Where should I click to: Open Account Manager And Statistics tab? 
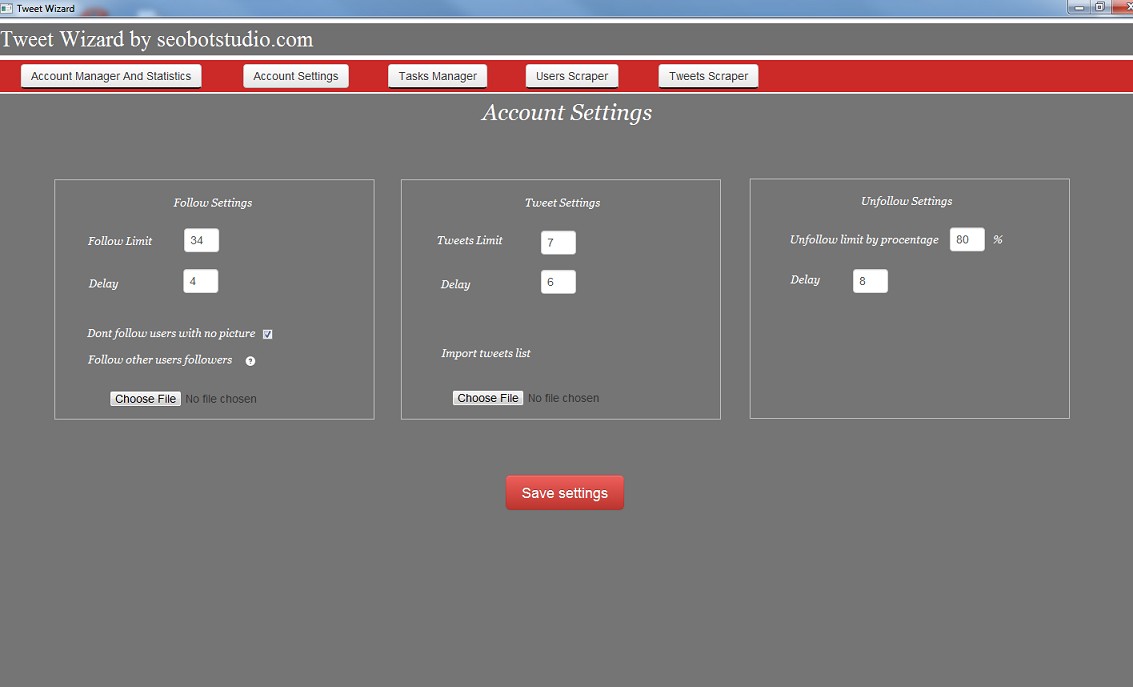point(111,76)
